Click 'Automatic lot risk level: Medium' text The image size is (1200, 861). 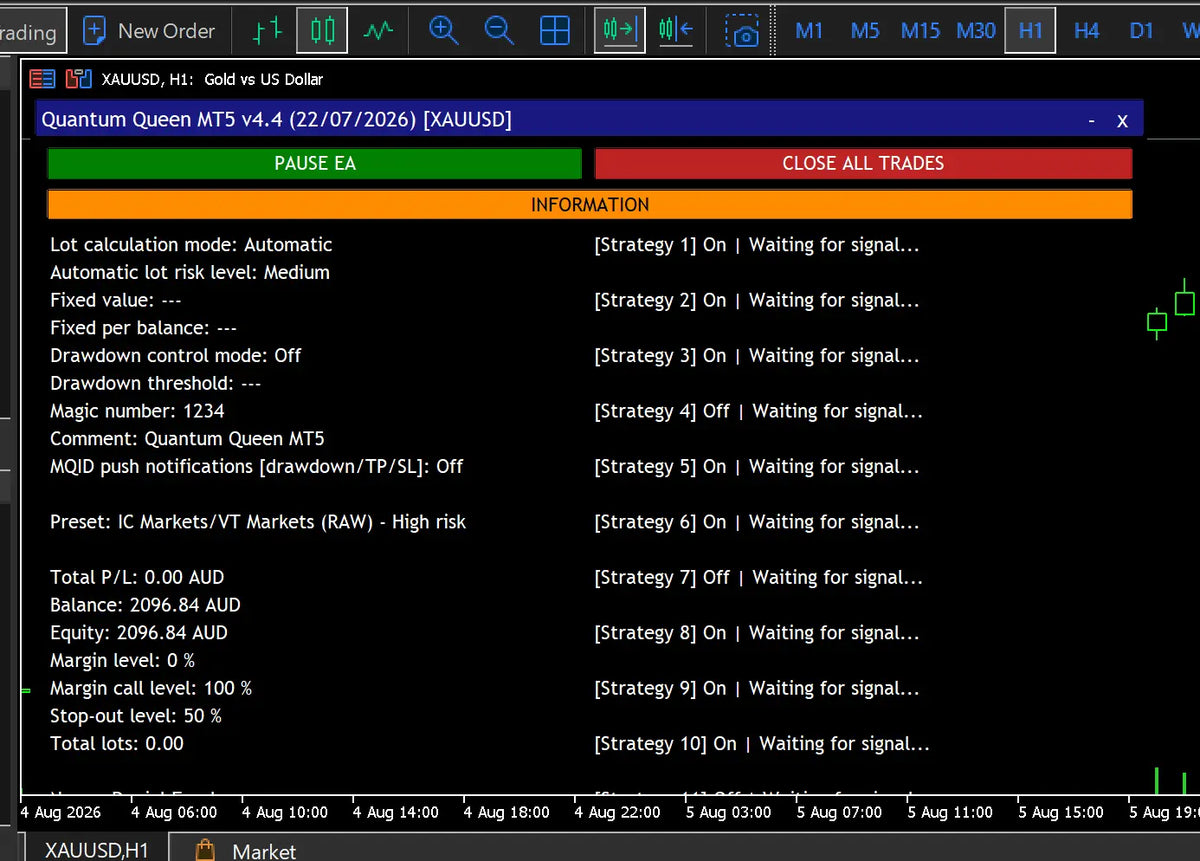190,272
